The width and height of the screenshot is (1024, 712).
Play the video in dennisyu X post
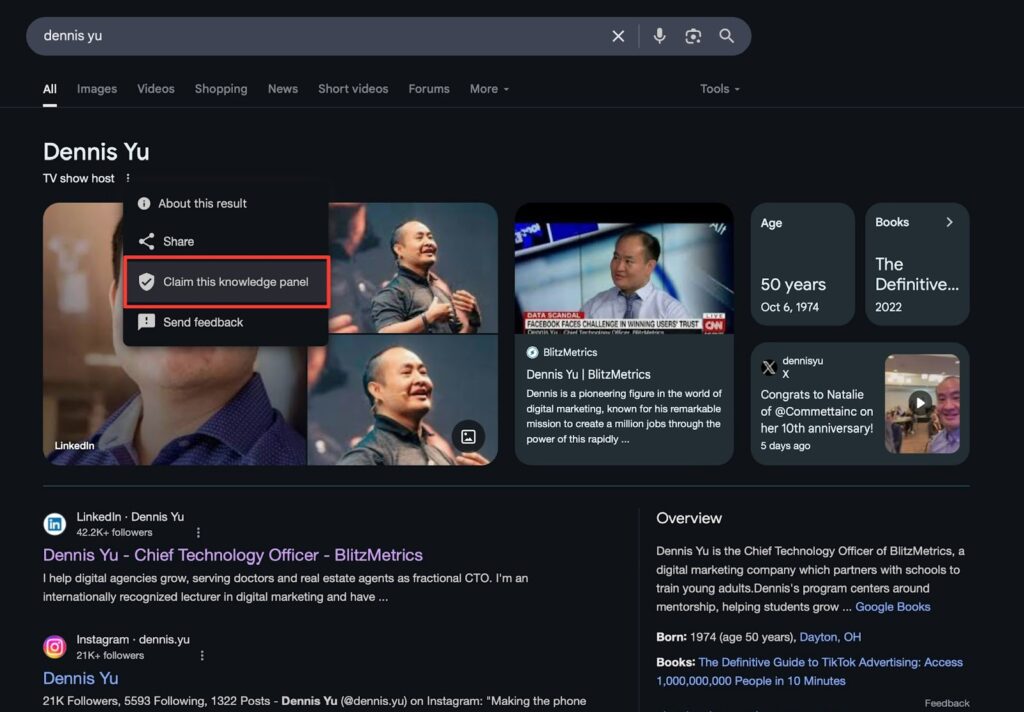pos(920,402)
